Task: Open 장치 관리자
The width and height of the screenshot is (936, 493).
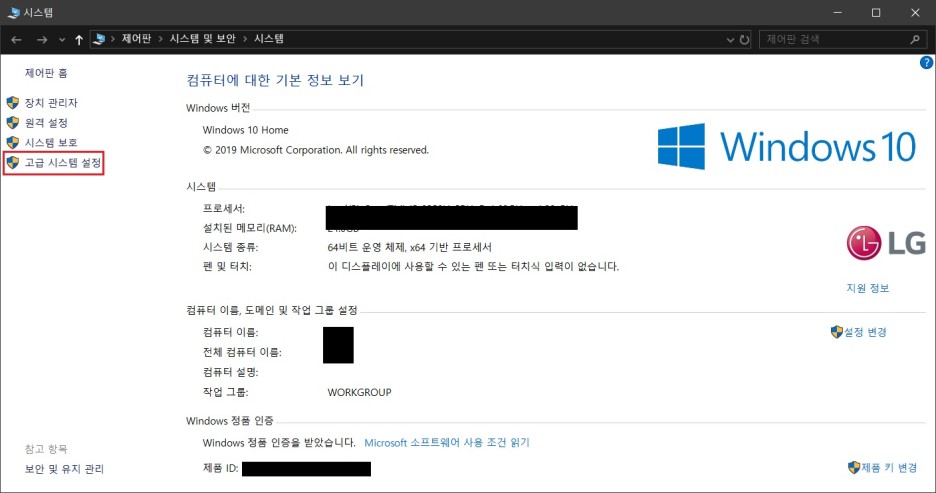Action: click(51, 103)
